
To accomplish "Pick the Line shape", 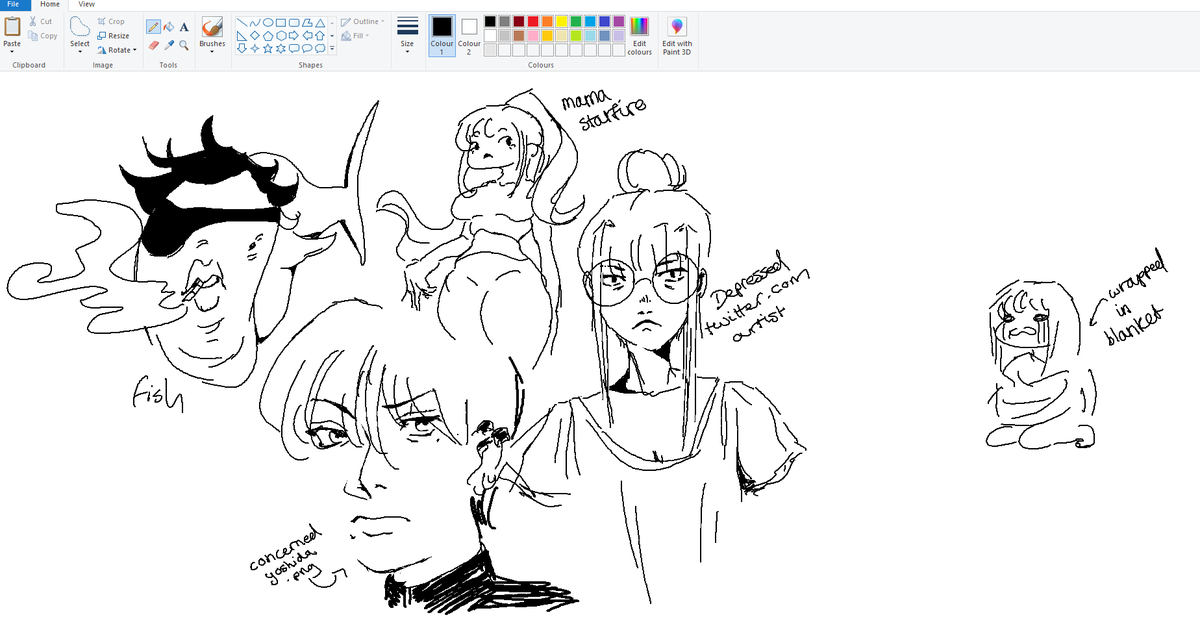I will (243, 22).
